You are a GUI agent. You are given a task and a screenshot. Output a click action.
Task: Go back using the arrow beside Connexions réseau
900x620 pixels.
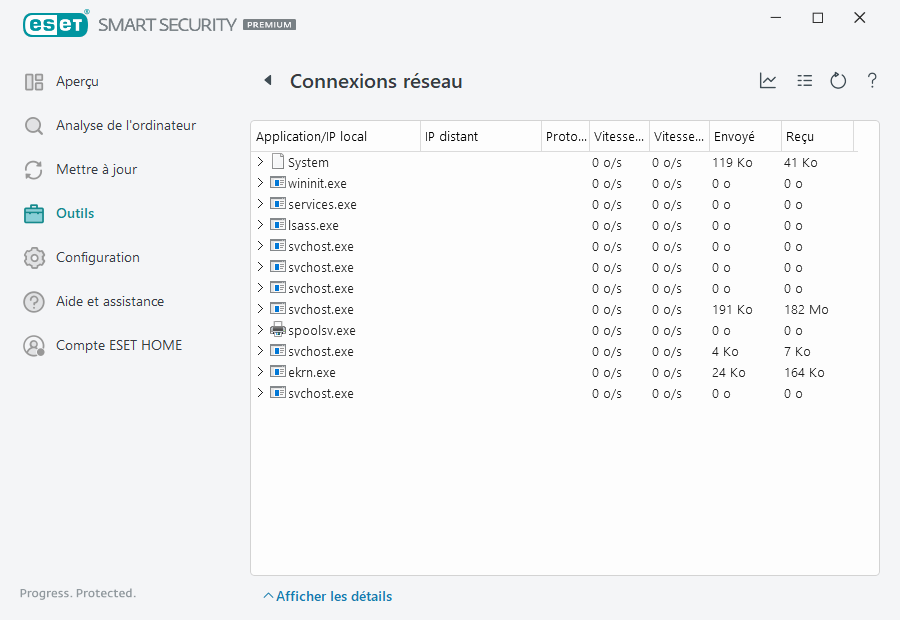268,81
